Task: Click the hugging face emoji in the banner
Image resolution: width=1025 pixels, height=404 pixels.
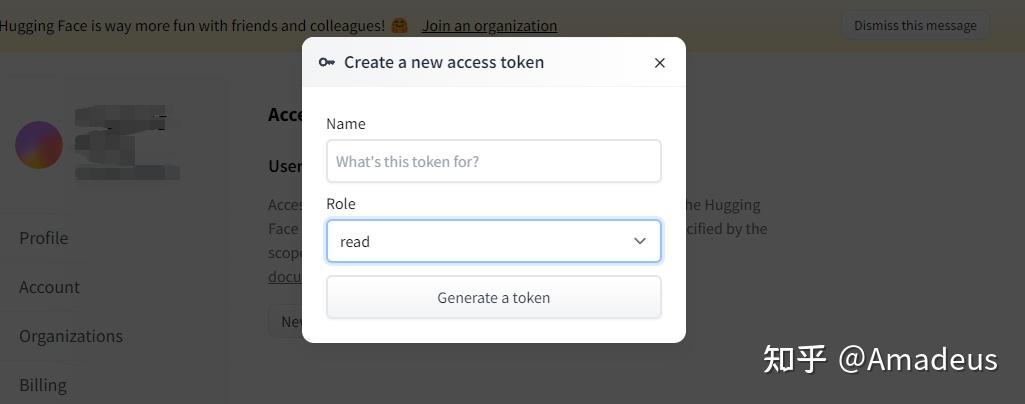Action: pyautogui.click(x=399, y=25)
